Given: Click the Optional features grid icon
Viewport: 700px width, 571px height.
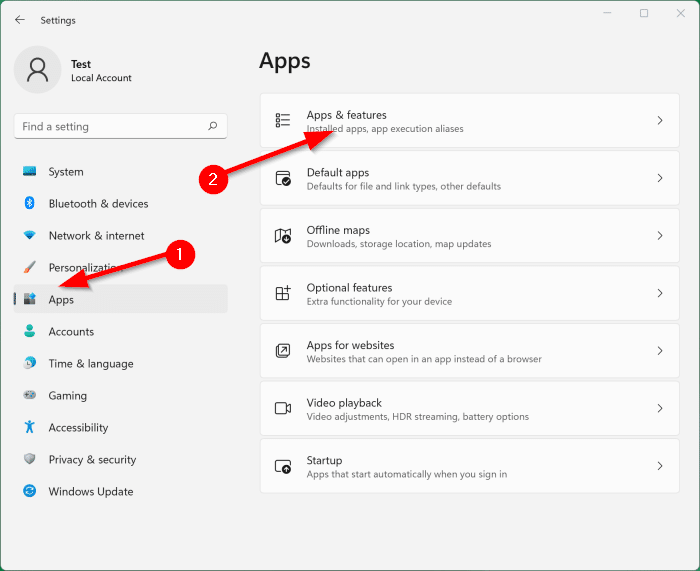Looking at the screenshot, I should pos(283,293).
